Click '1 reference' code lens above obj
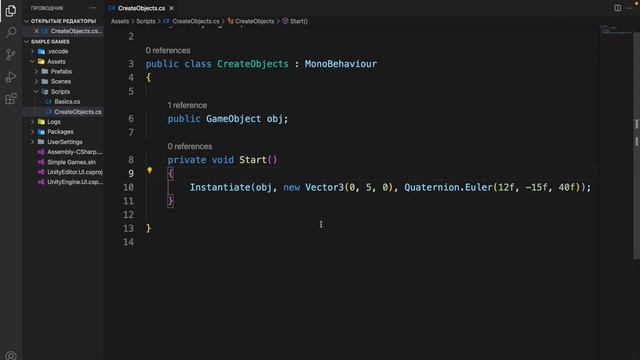Viewport: 640px width, 360px height. 187,105
